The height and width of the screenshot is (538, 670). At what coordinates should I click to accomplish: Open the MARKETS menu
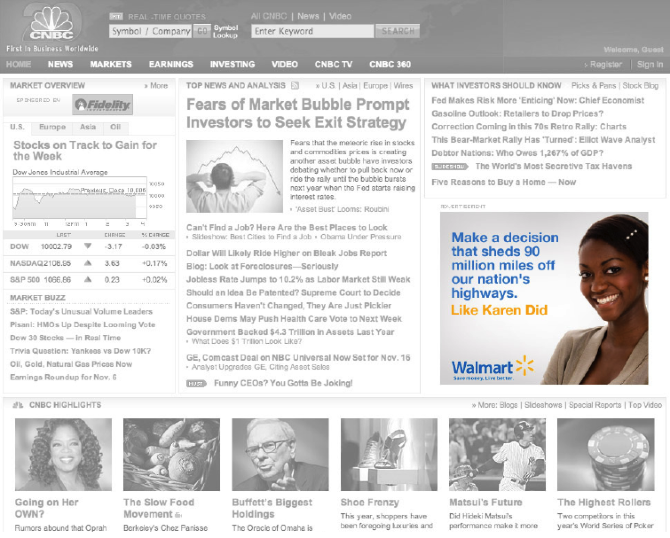(x=111, y=64)
